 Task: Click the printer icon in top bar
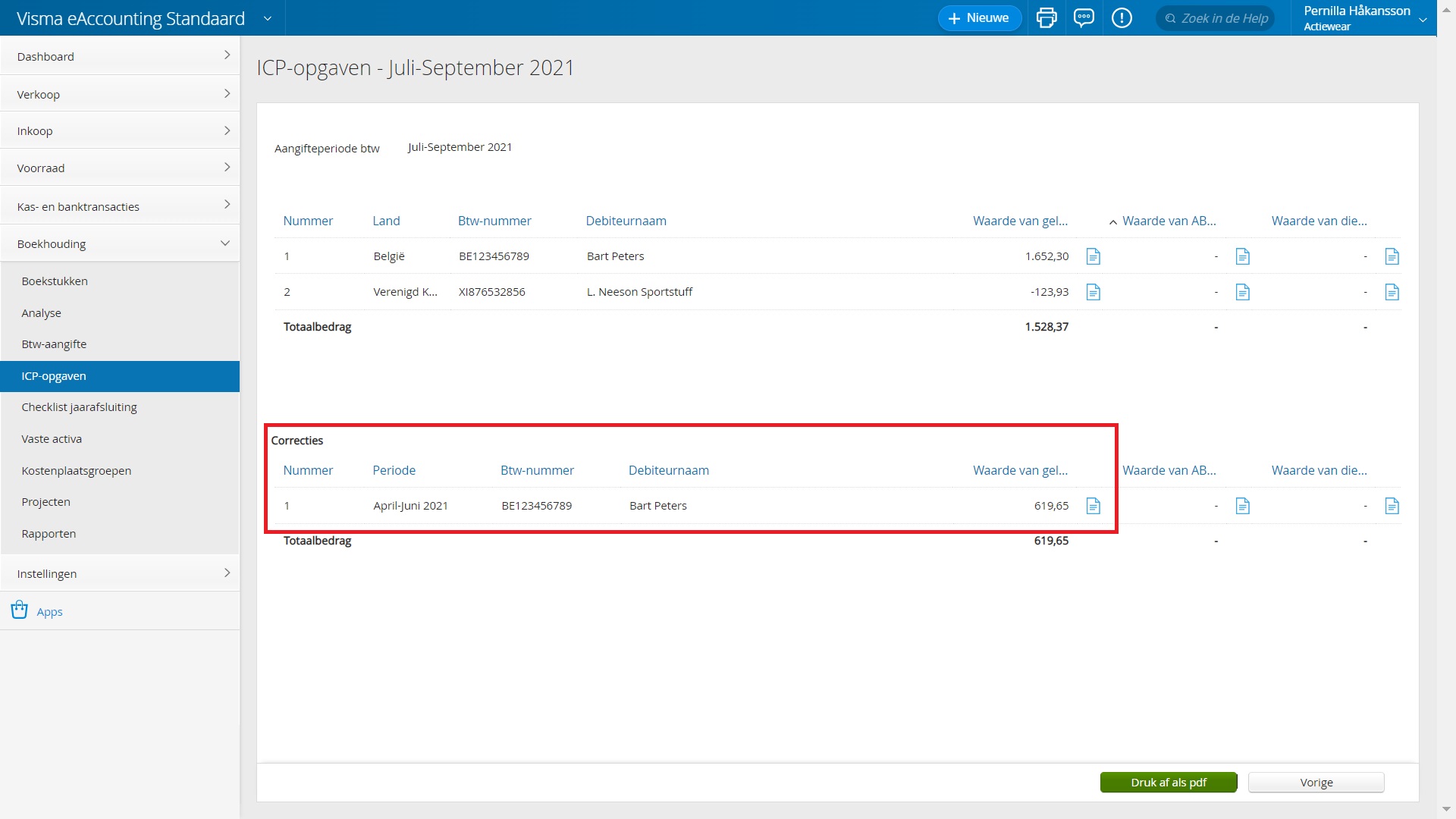click(1046, 18)
